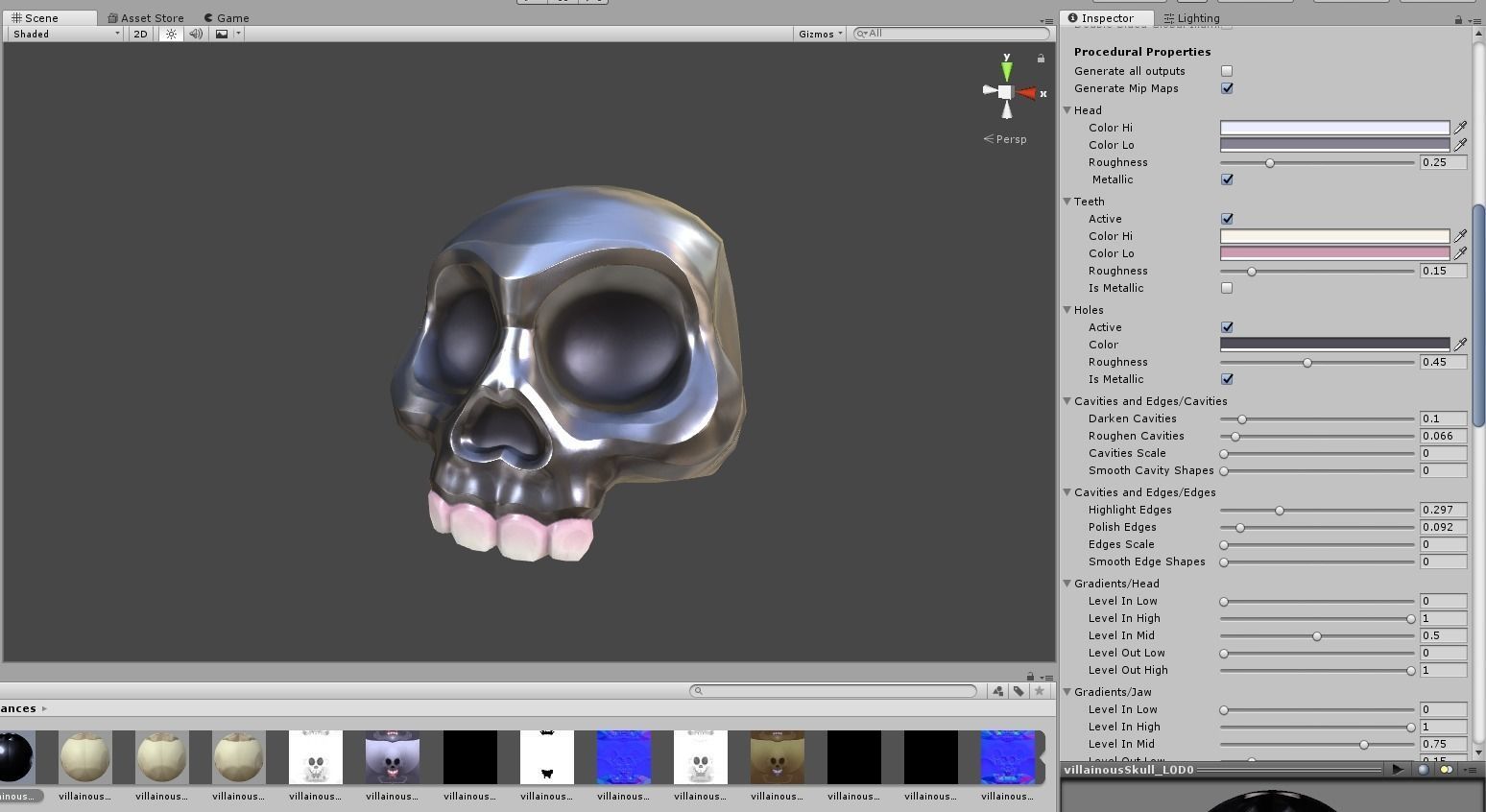Open Inspector panel context menu
Image resolution: width=1486 pixels, height=812 pixels.
tap(1474, 19)
